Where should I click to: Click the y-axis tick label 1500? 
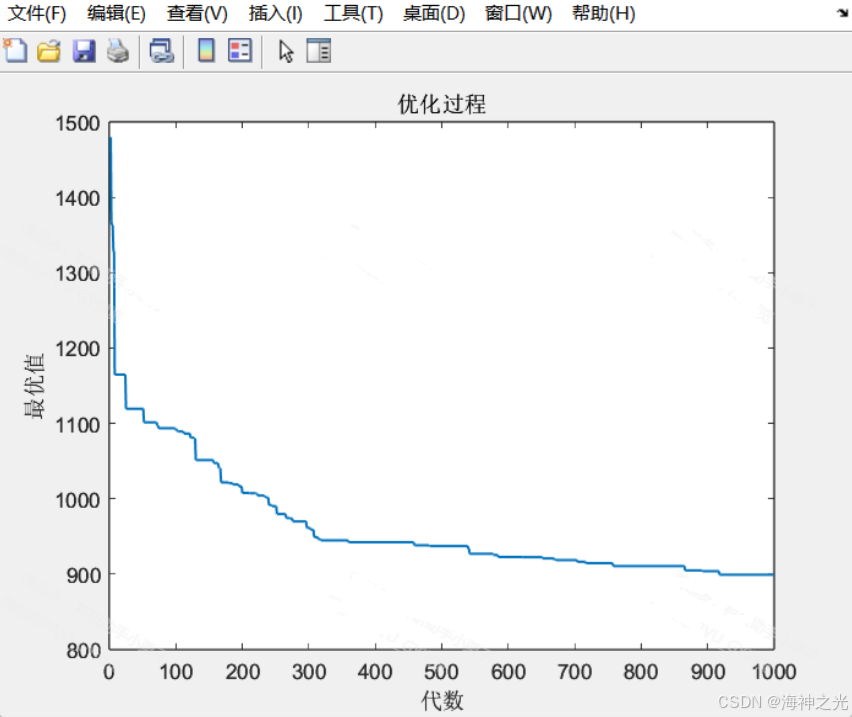[78, 123]
